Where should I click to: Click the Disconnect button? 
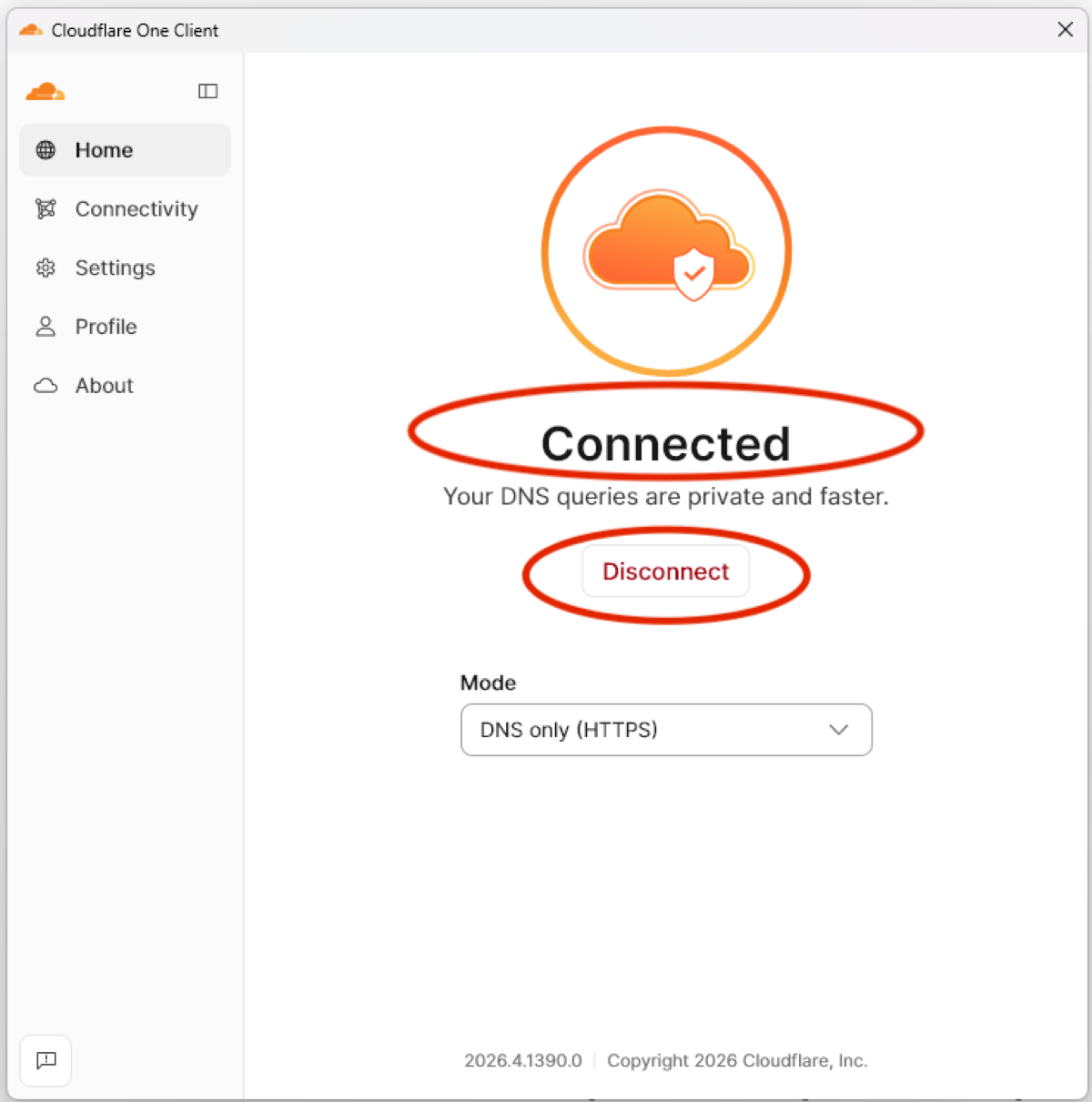(666, 571)
